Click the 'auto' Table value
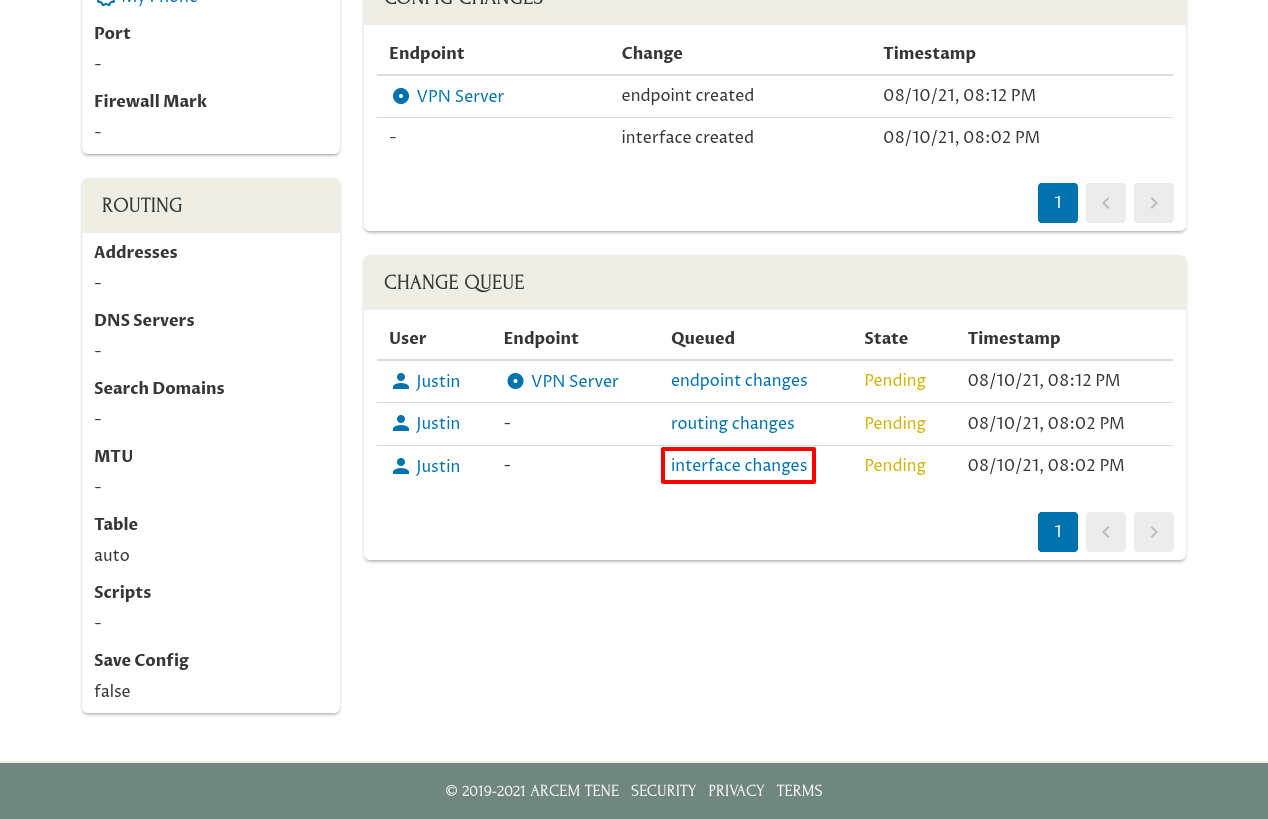Viewport: 1268px width, 819px height. tap(112, 555)
